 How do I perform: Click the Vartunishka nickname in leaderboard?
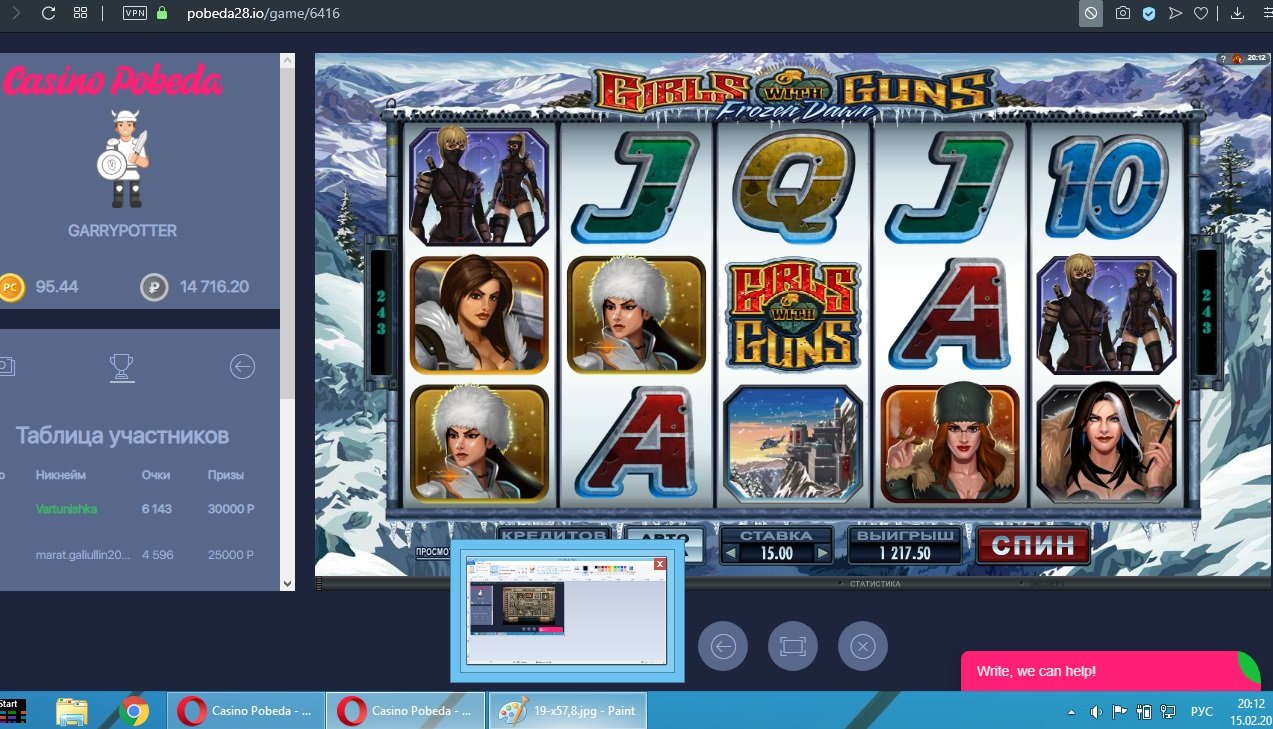click(x=66, y=509)
